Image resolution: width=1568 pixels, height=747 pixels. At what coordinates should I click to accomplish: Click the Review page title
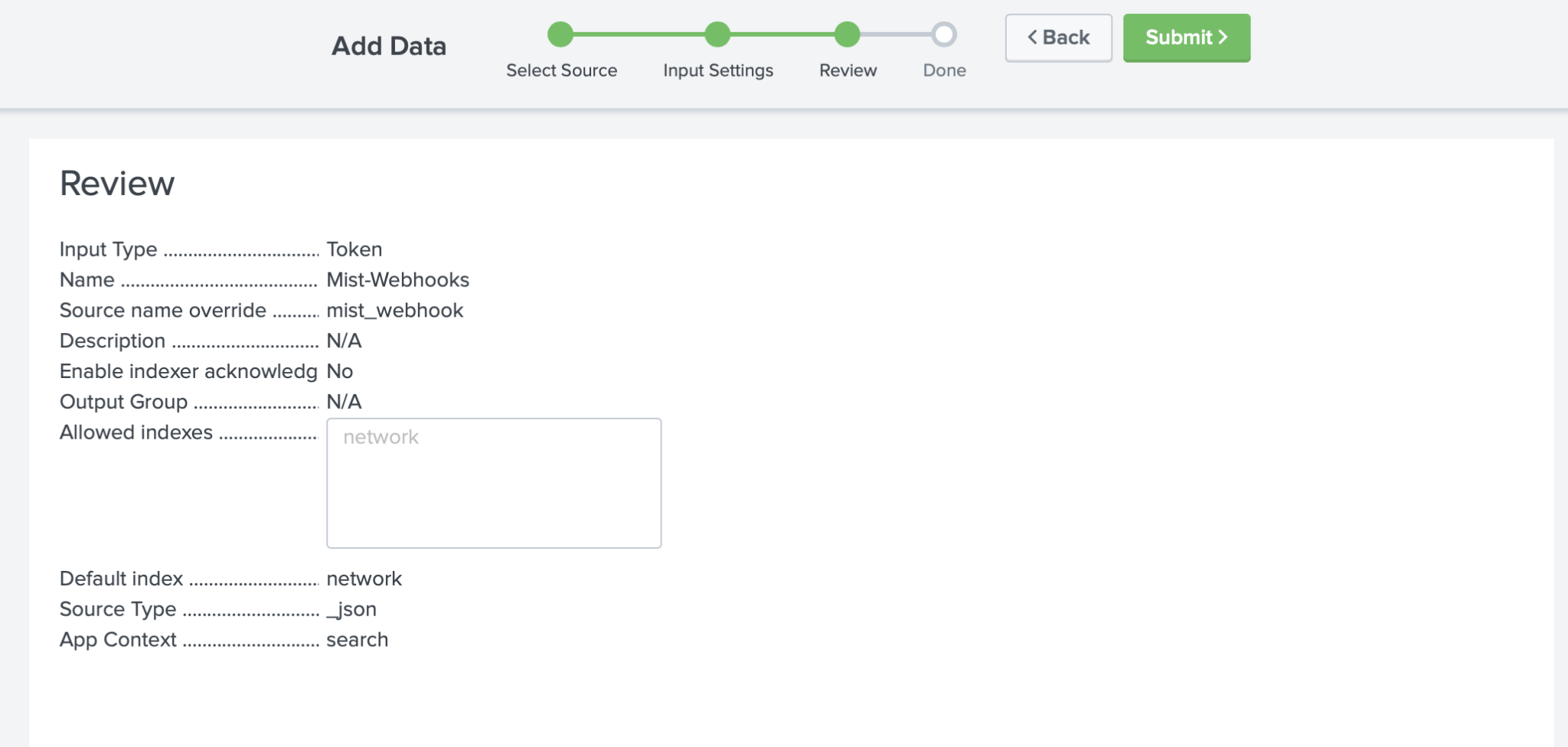[117, 182]
